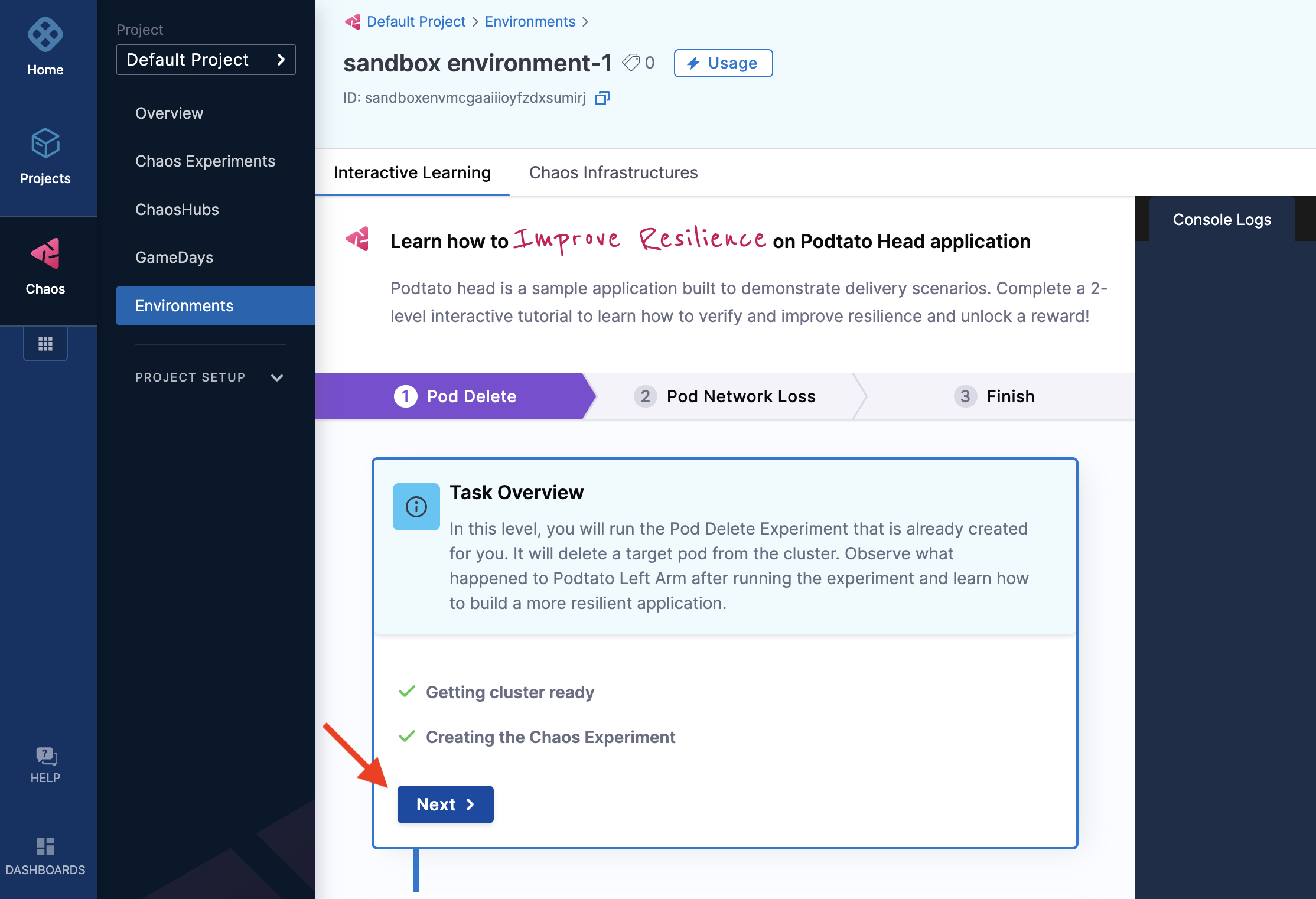Open the Projects cube icon
1316x899 pixels.
pyautogui.click(x=45, y=144)
